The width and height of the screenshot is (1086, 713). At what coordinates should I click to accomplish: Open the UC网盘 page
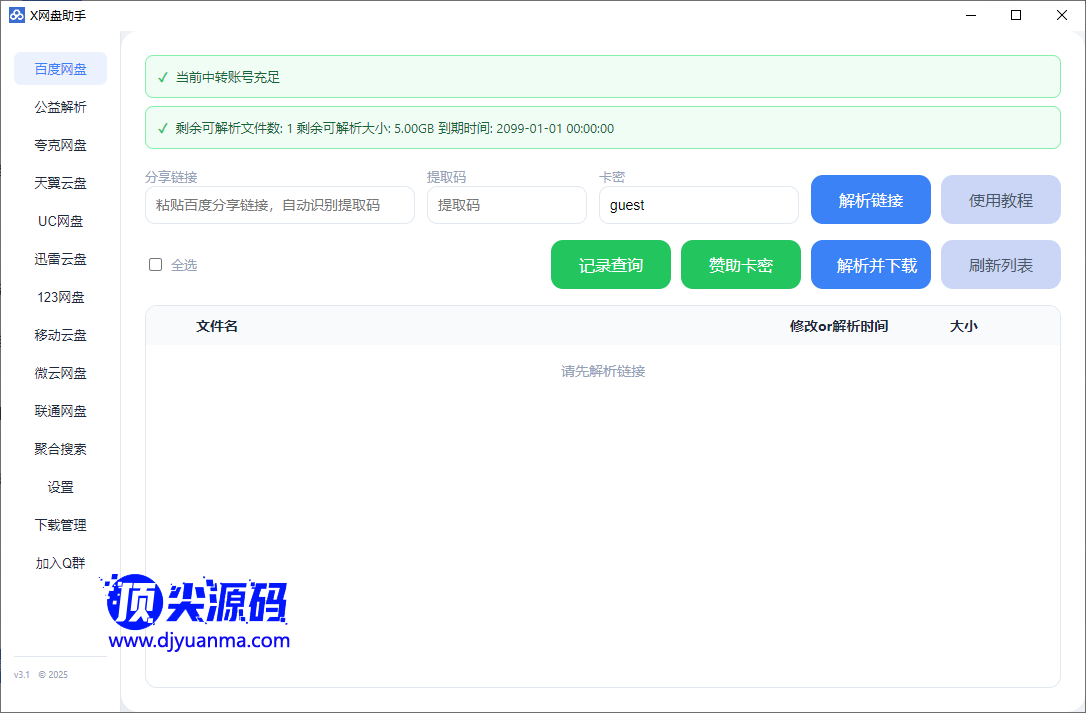(x=60, y=221)
